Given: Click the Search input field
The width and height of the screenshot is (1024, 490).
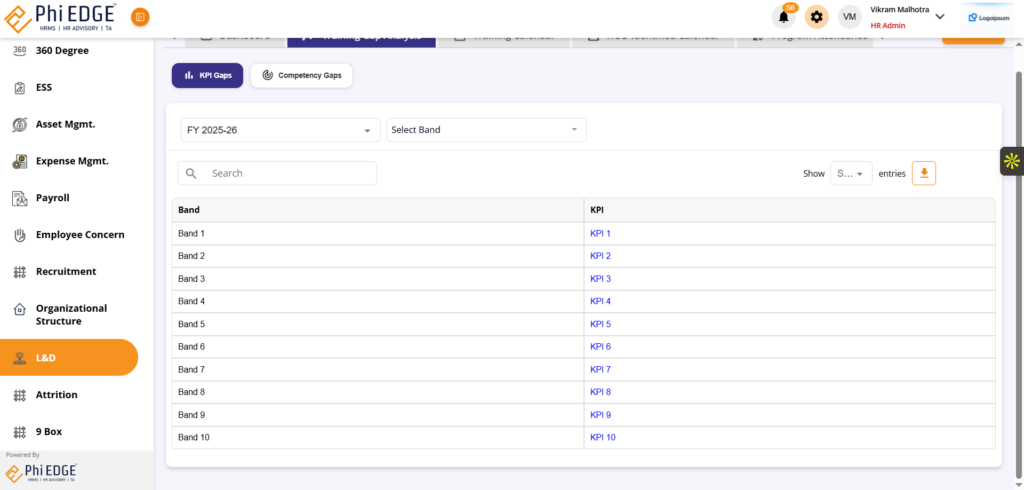Looking at the screenshot, I should 289,173.
